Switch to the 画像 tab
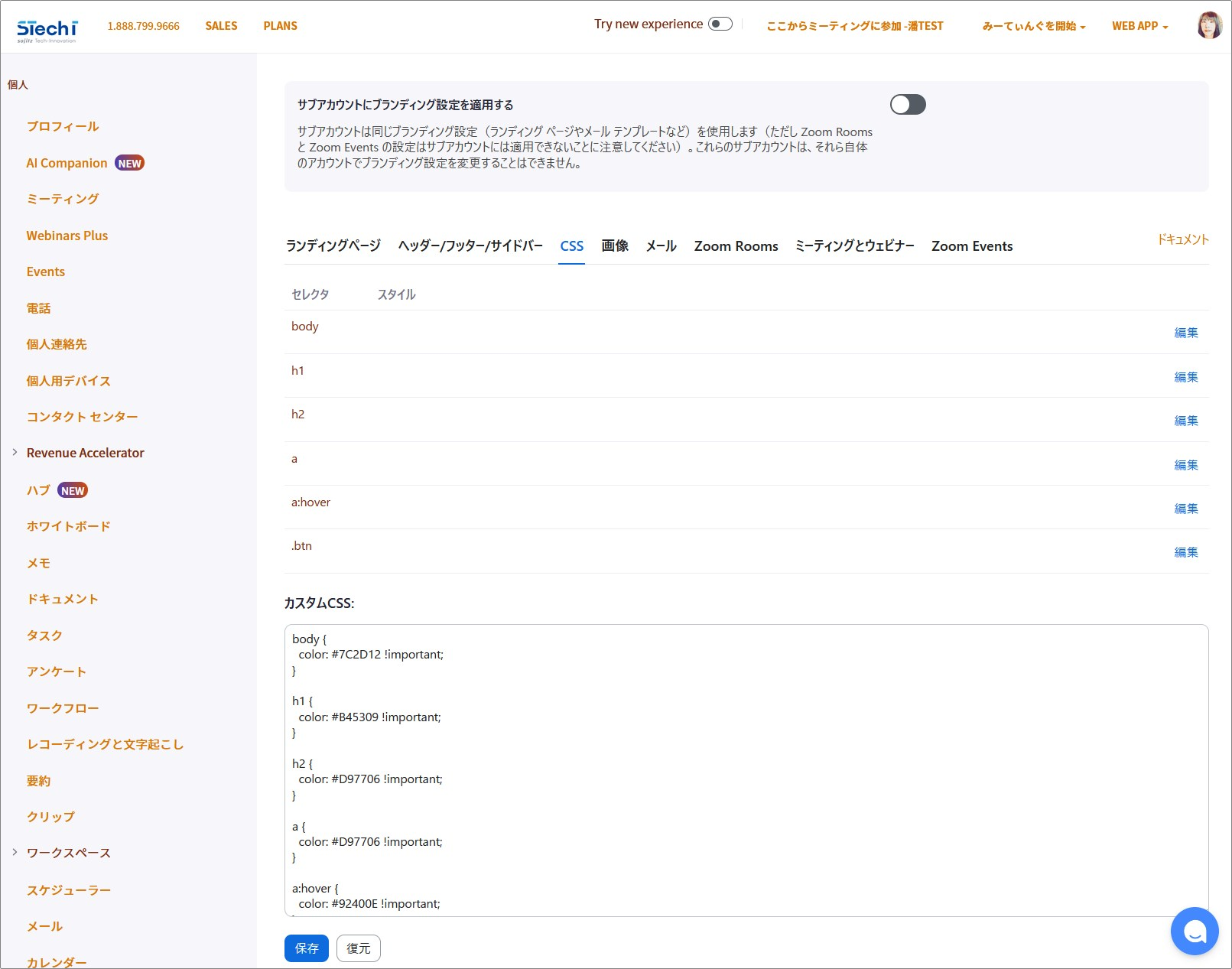 [615, 246]
